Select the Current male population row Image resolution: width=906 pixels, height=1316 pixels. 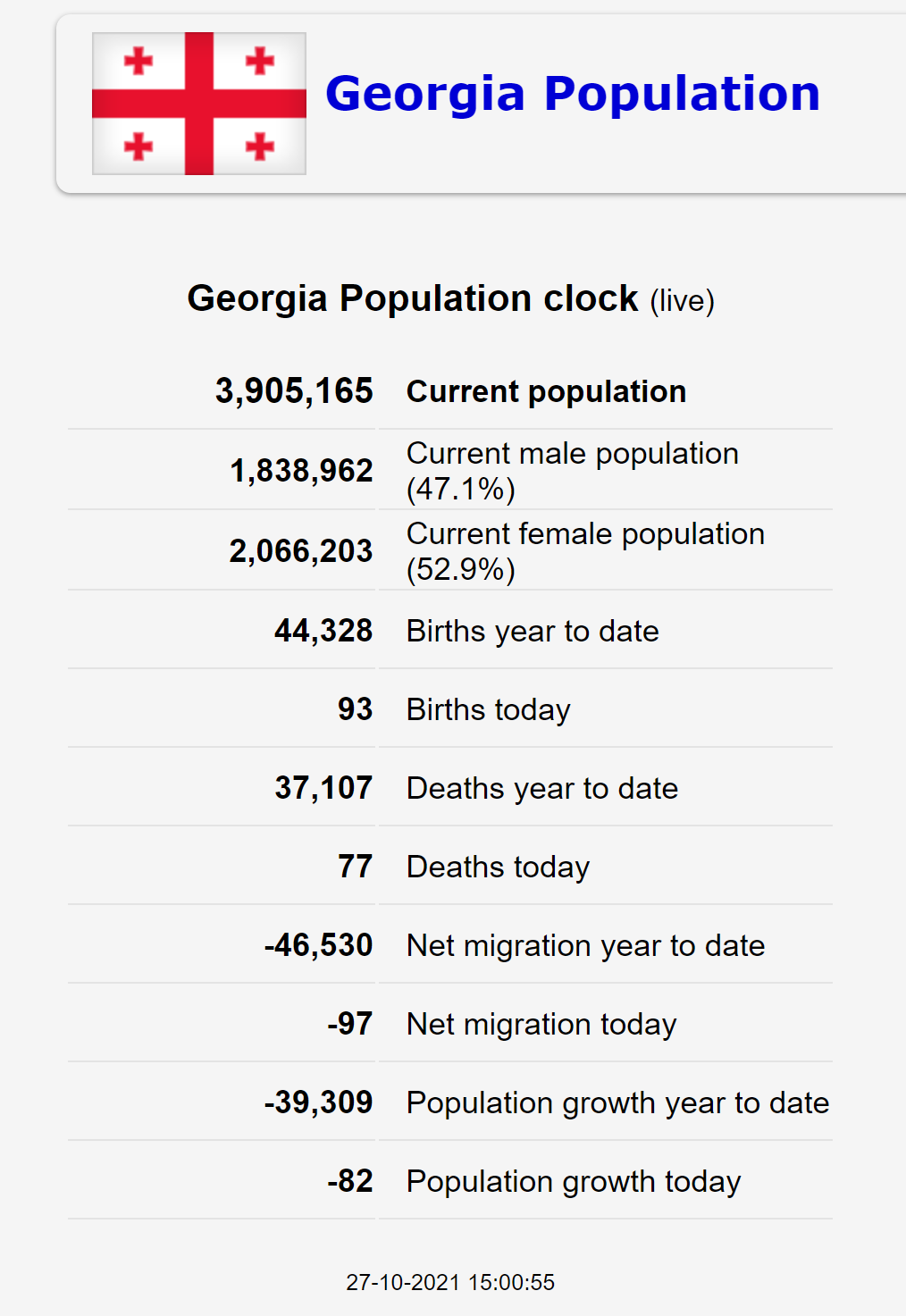click(450, 471)
